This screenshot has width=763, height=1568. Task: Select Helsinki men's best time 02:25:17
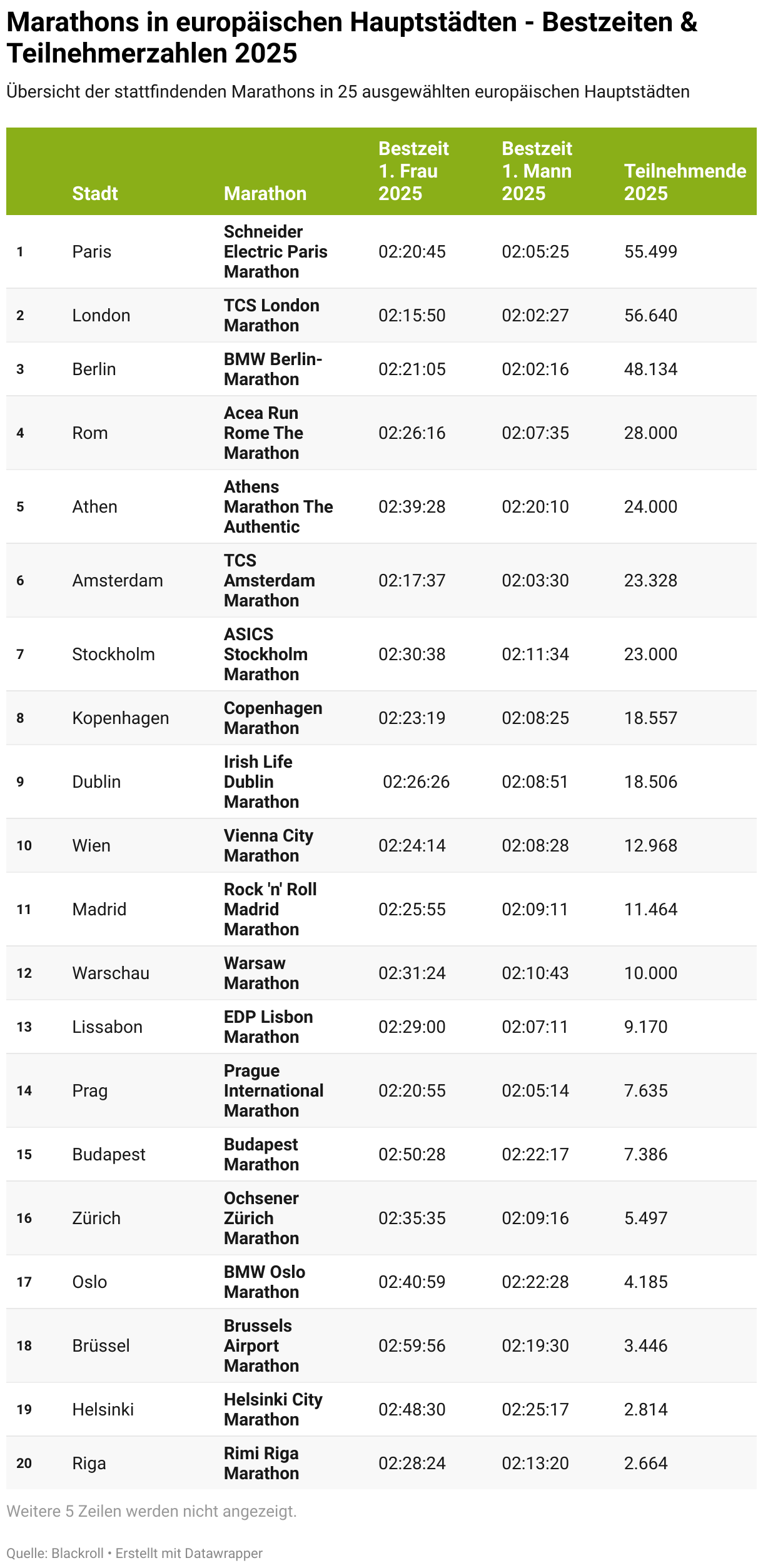coord(535,1409)
